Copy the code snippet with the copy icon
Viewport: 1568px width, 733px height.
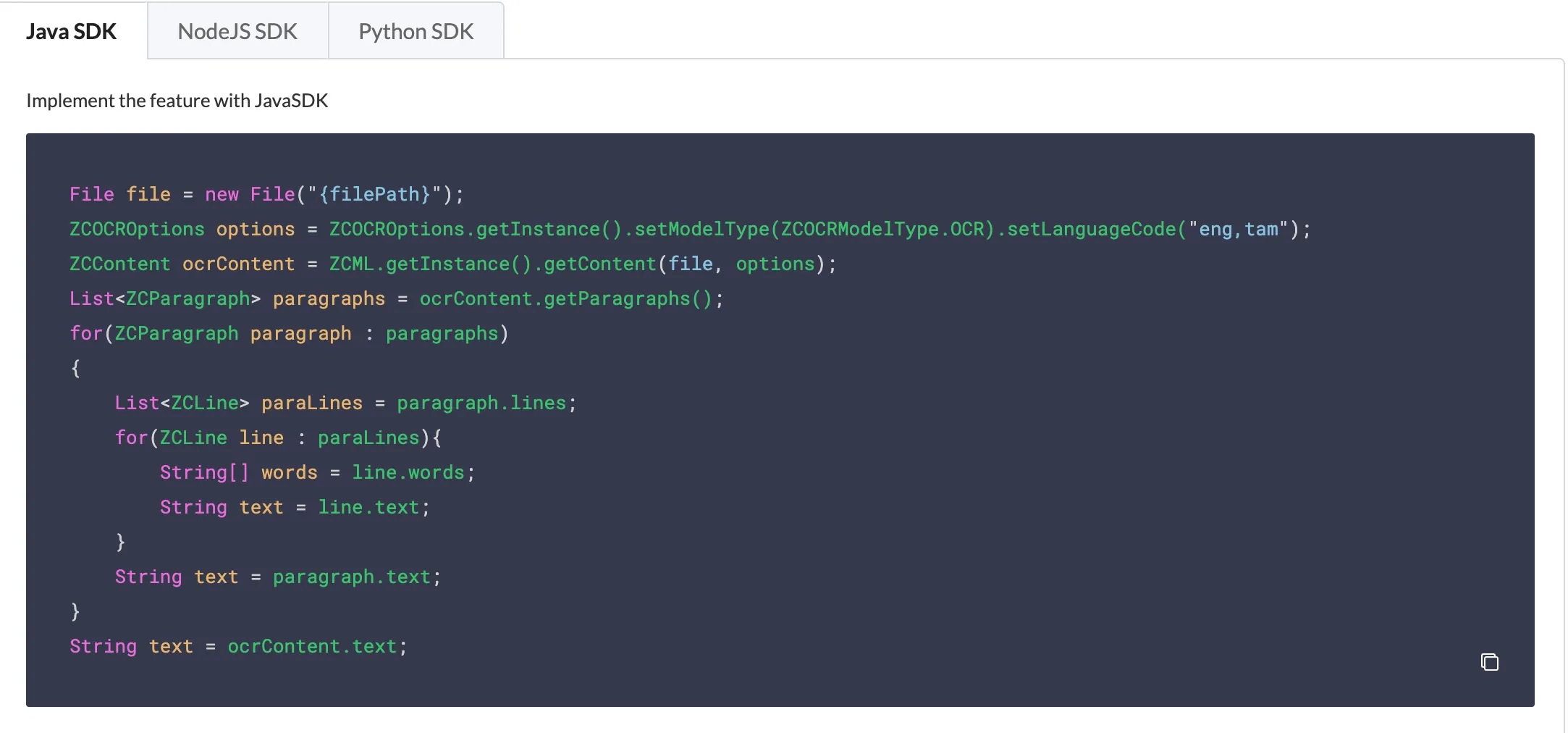pos(1489,662)
